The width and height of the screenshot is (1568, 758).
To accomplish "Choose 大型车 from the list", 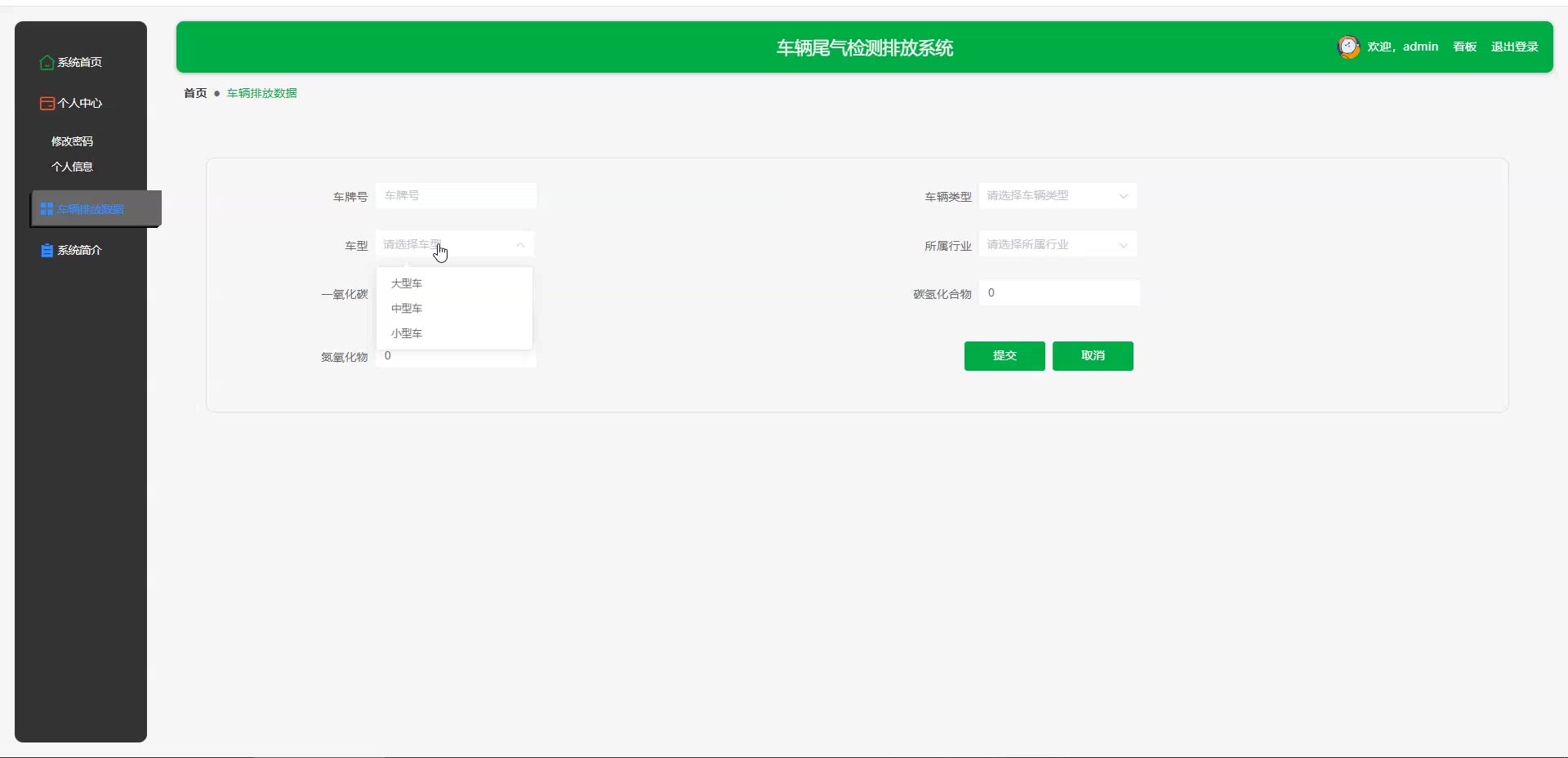I will click(x=454, y=283).
